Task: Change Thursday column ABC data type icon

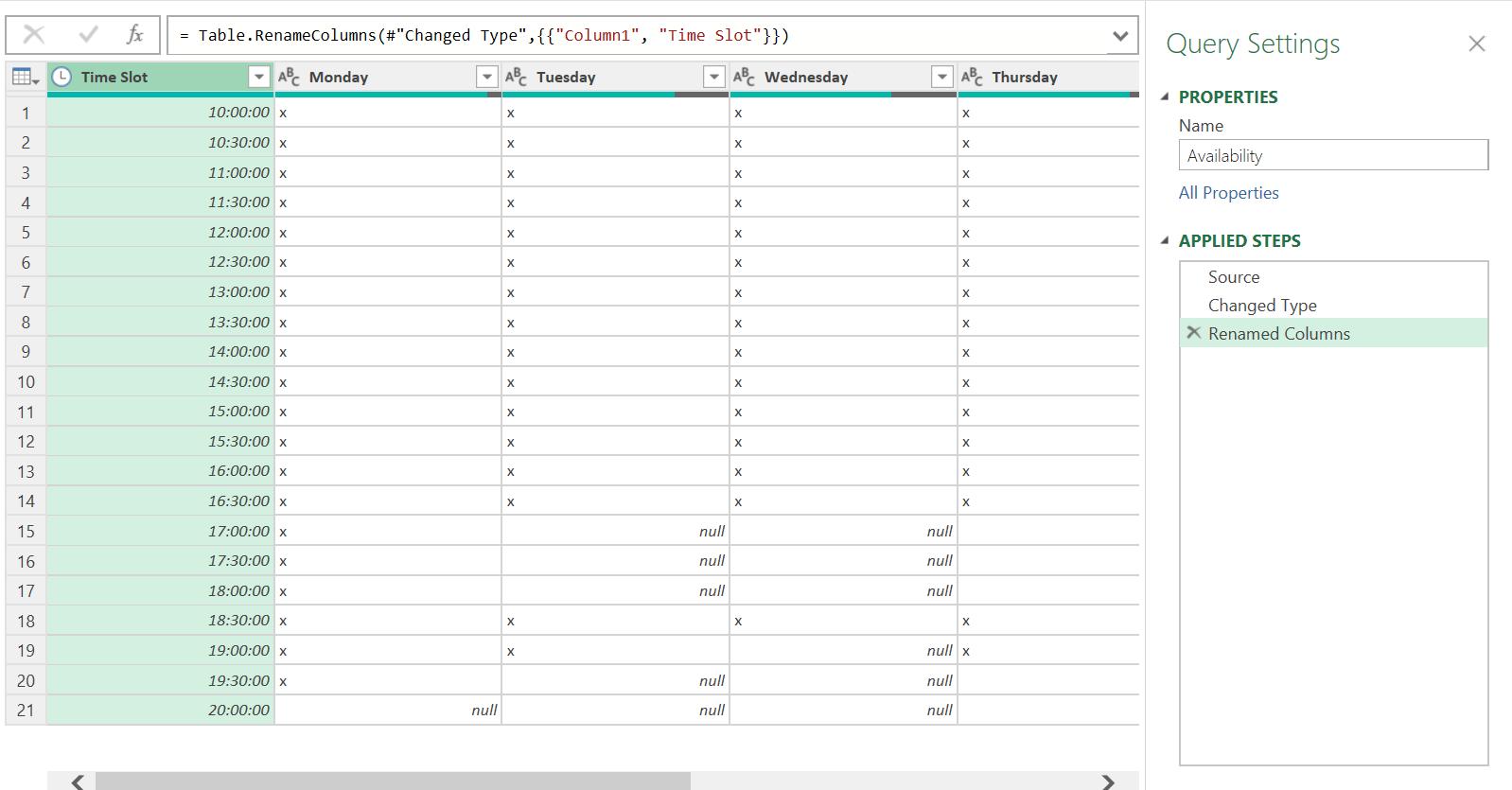Action: point(972,77)
